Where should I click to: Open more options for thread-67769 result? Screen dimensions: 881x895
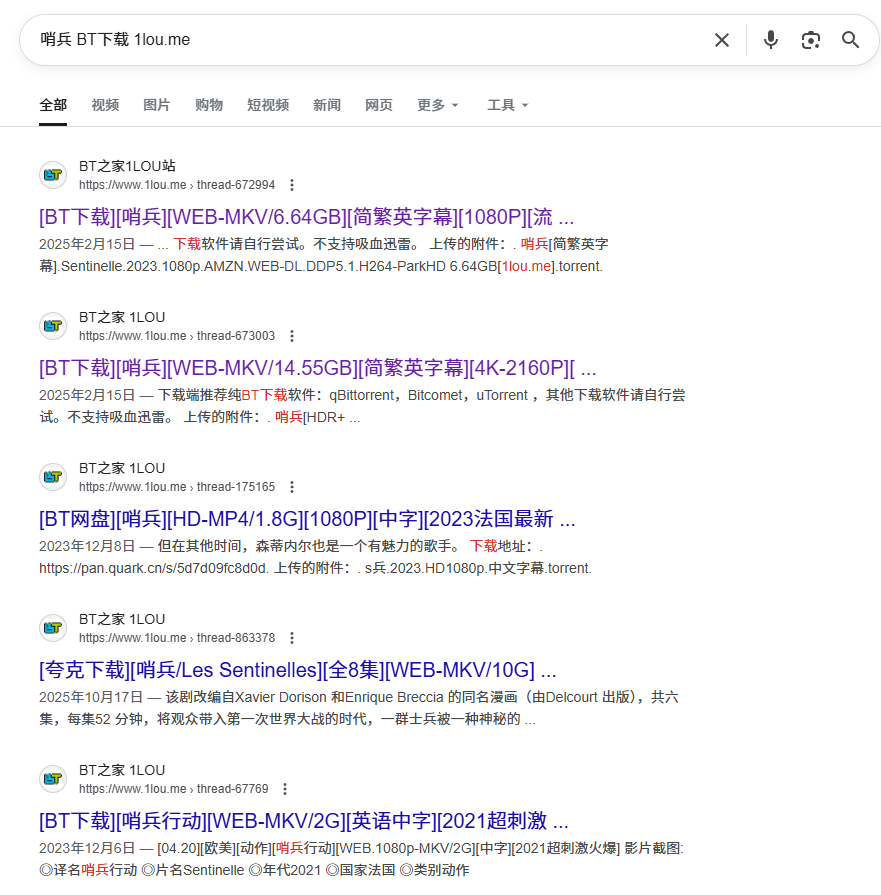[285, 789]
